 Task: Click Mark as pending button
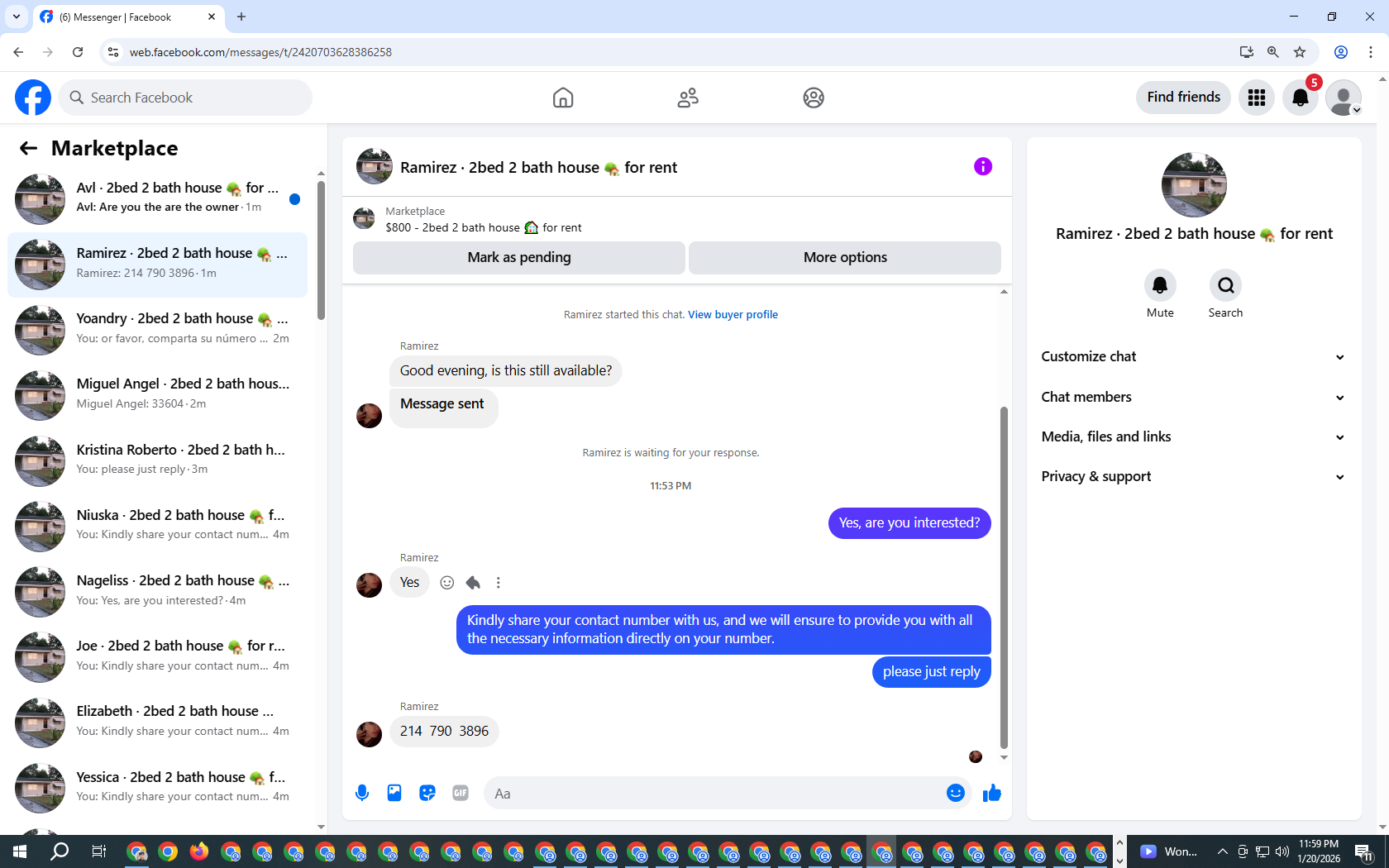tap(519, 258)
